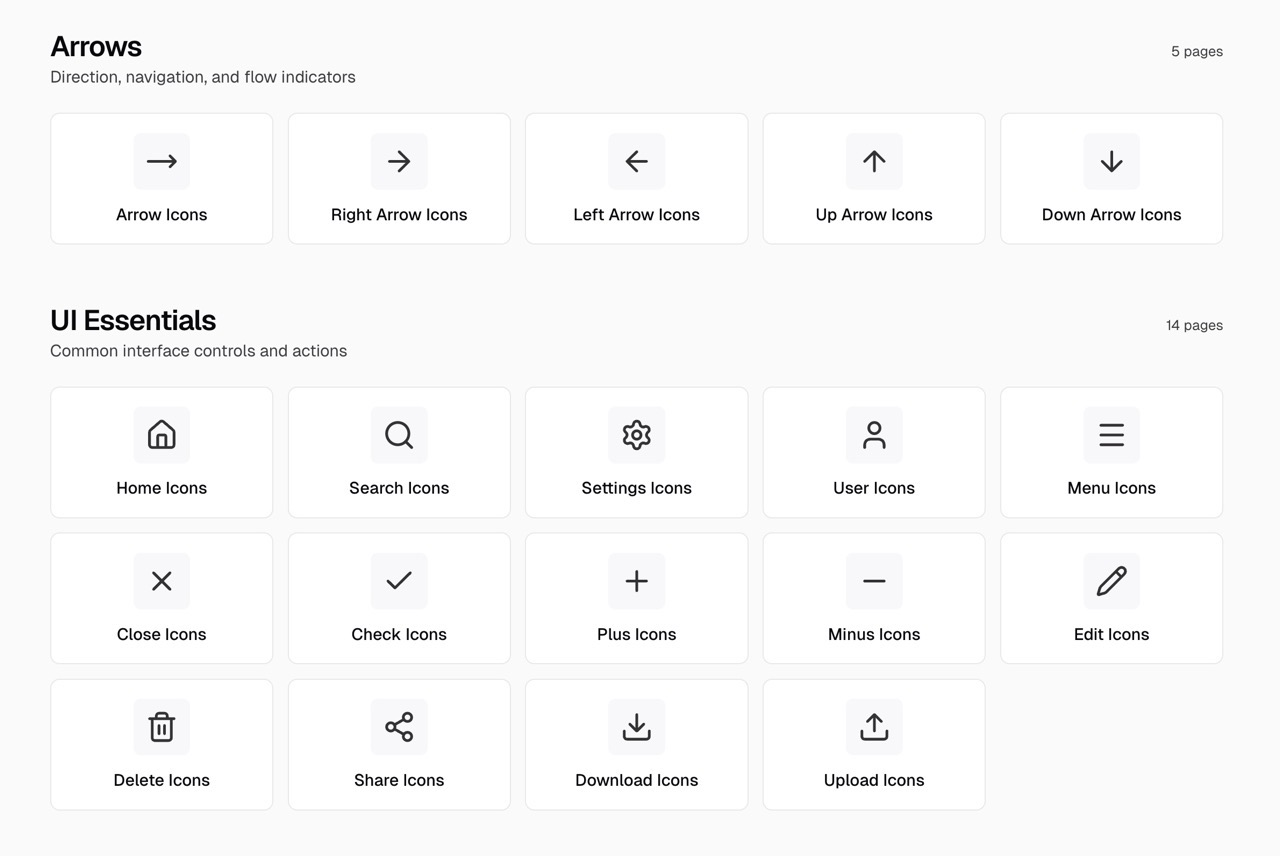Go to Left Arrow Icons label
This screenshot has height=856, width=1280.
click(x=636, y=215)
